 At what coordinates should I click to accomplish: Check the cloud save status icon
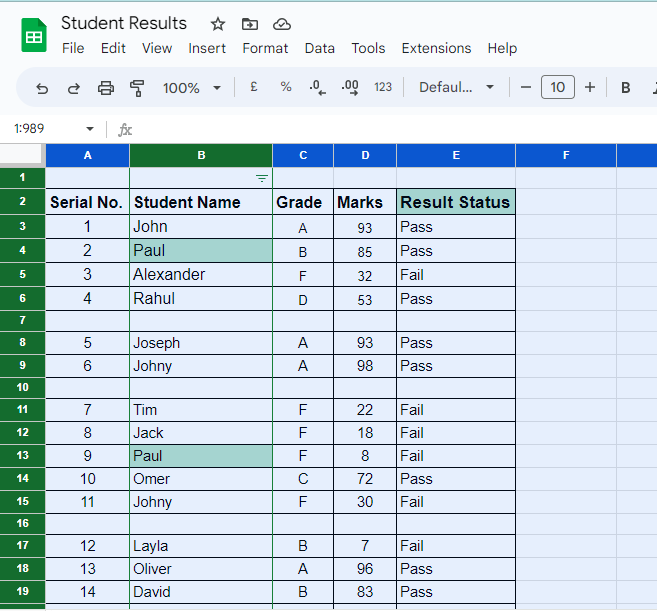click(282, 24)
